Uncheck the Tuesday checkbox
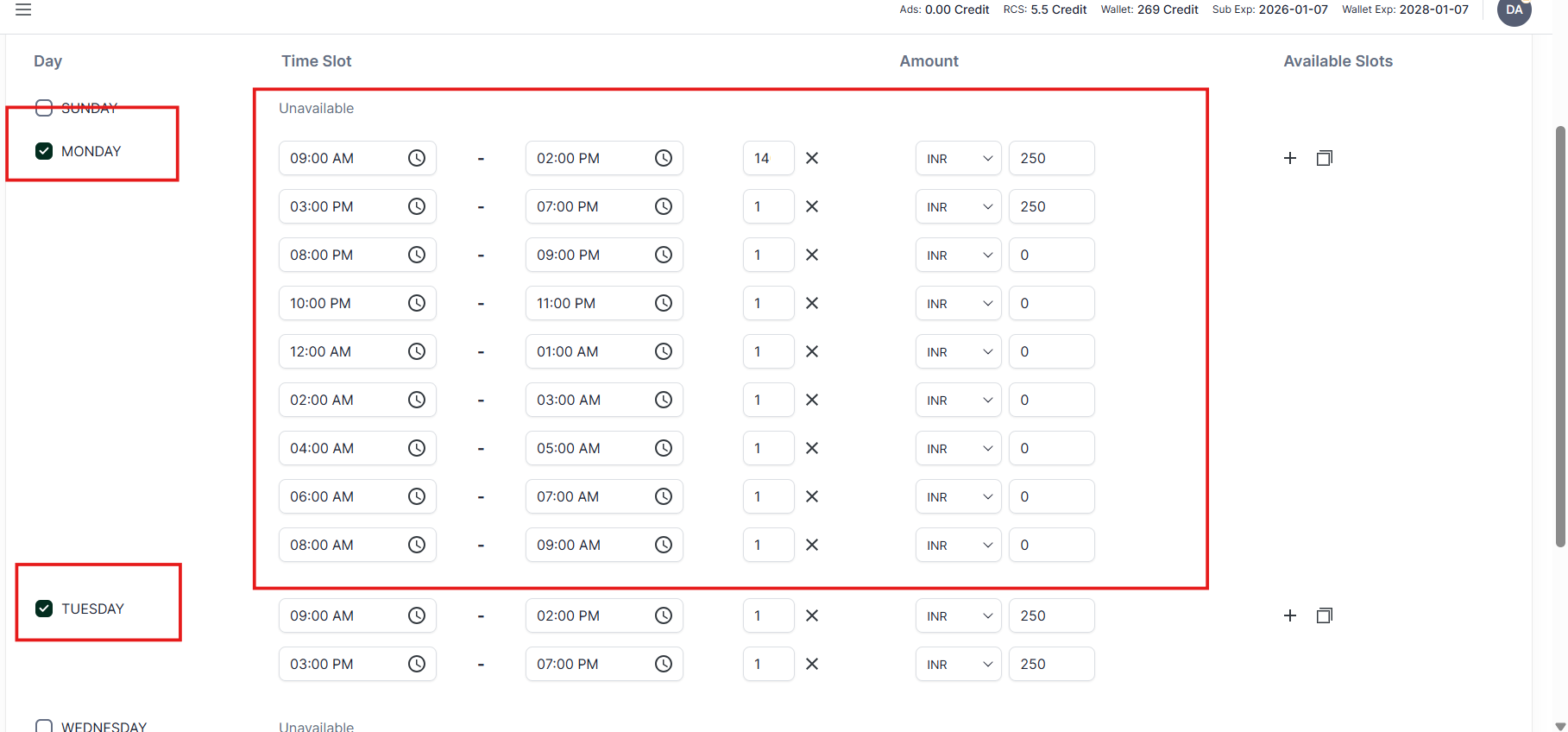 [x=44, y=609]
